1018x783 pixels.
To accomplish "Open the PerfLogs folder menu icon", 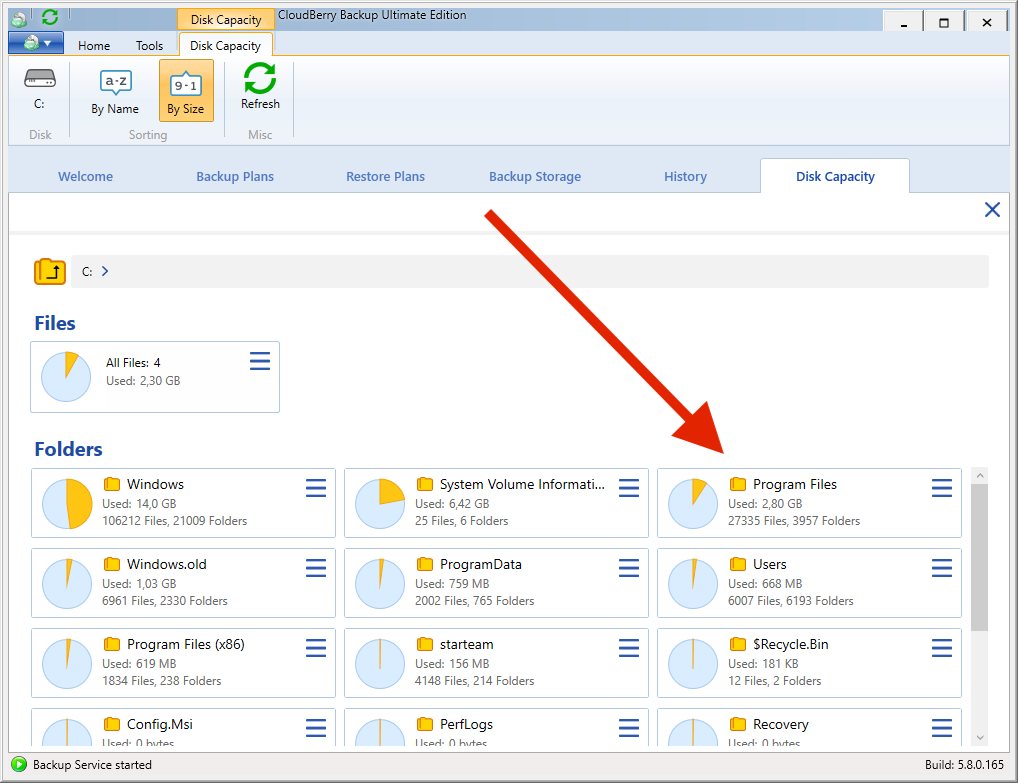I will tap(629, 727).
